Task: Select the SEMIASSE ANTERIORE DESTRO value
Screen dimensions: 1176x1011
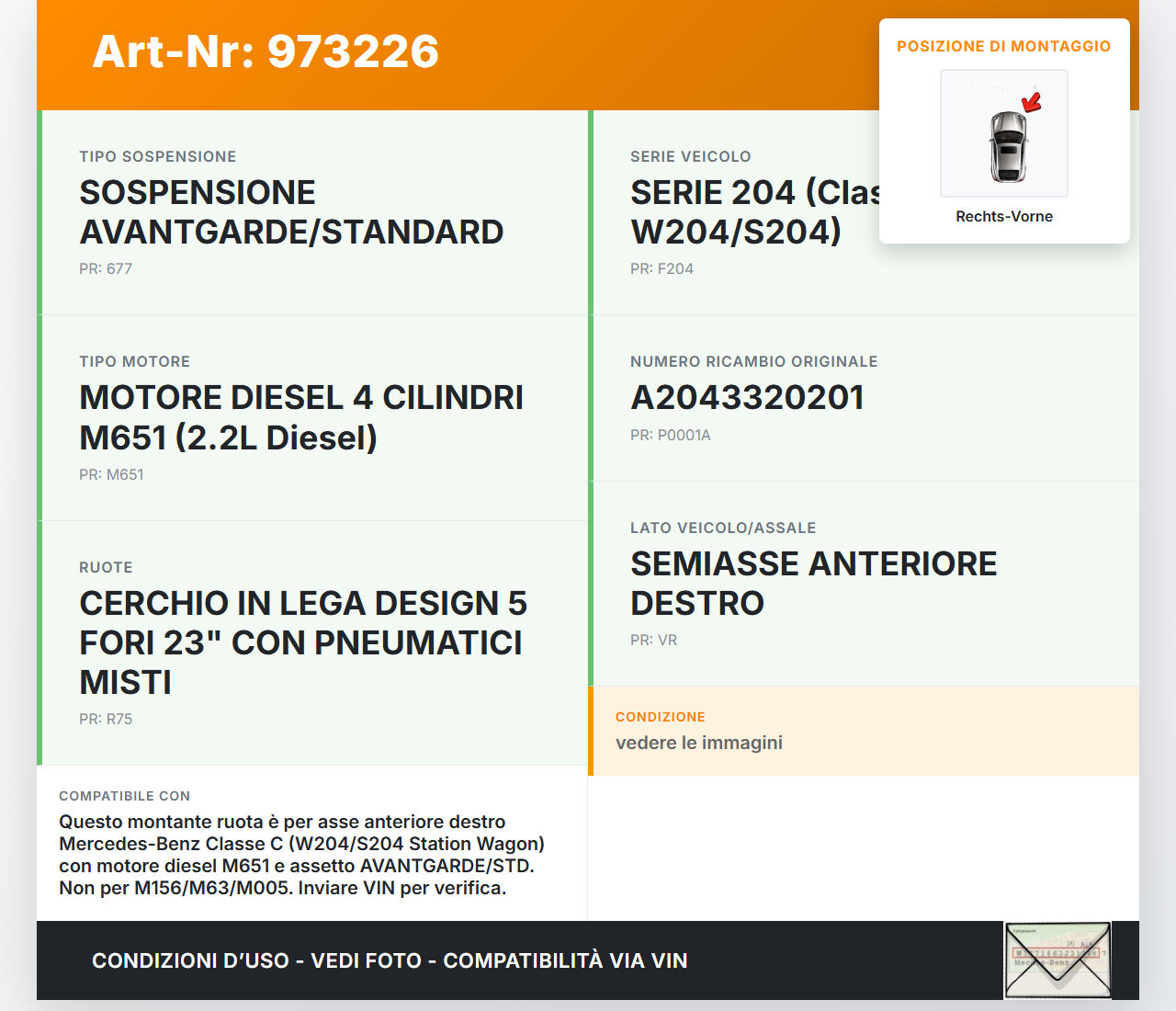Action: pos(813,583)
